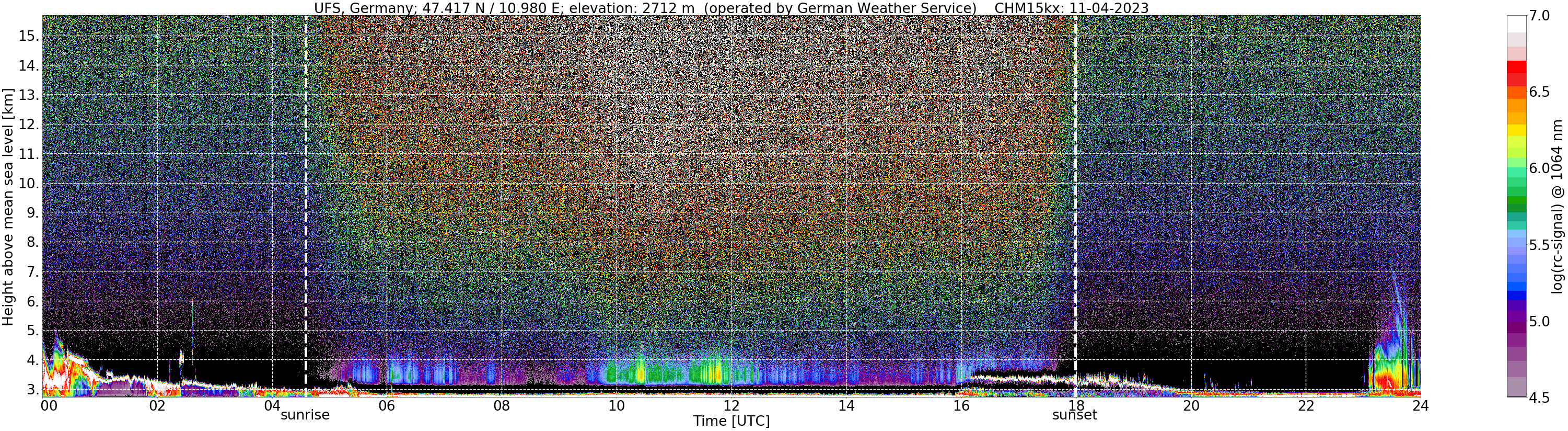The image size is (1568, 431).
Task: Click the '20' tick on the time axis
Action: pos(1191,405)
